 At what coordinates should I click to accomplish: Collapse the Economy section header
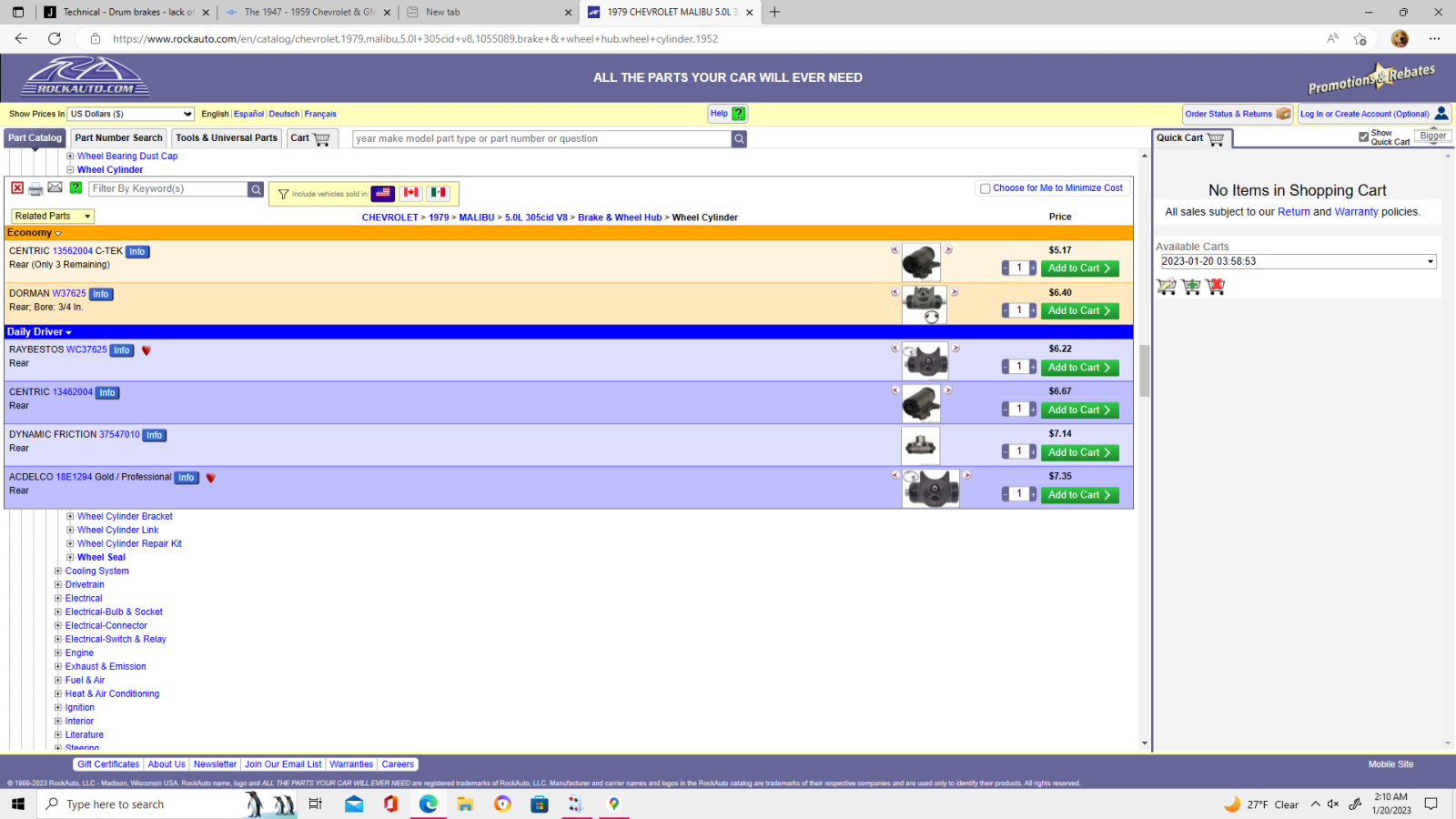click(x=35, y=233)
